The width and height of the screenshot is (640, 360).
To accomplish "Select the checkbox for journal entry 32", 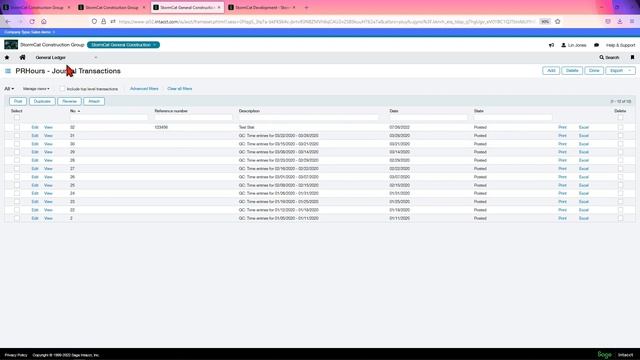I will click(x=17, y=127).
